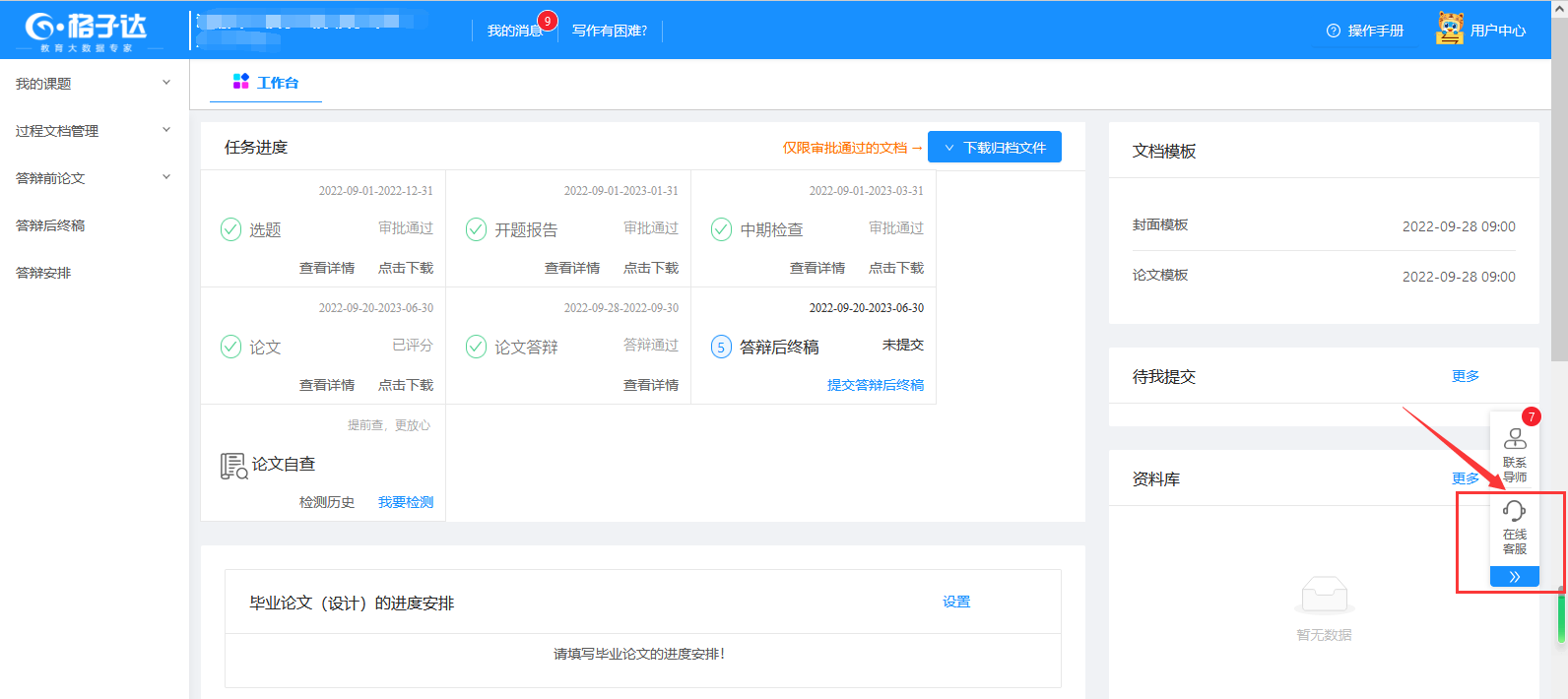Image resolution: width=1568 pixels, height=699 pixels.
Task: Click 我要检测 link under 论文自查
Action: pyautogui.click(x=405, y=502)
